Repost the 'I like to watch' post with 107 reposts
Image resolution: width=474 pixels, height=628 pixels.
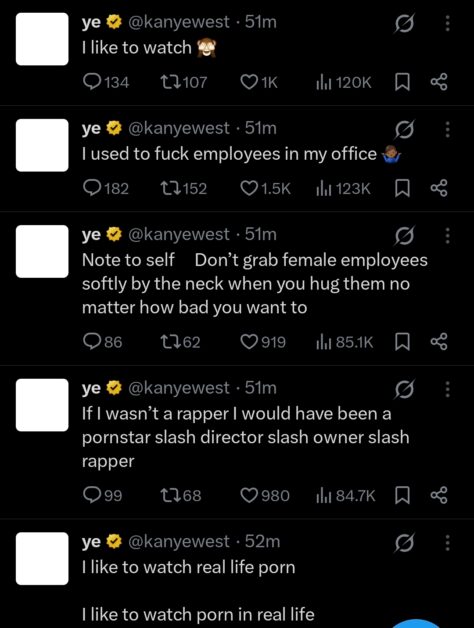[184, 83]
